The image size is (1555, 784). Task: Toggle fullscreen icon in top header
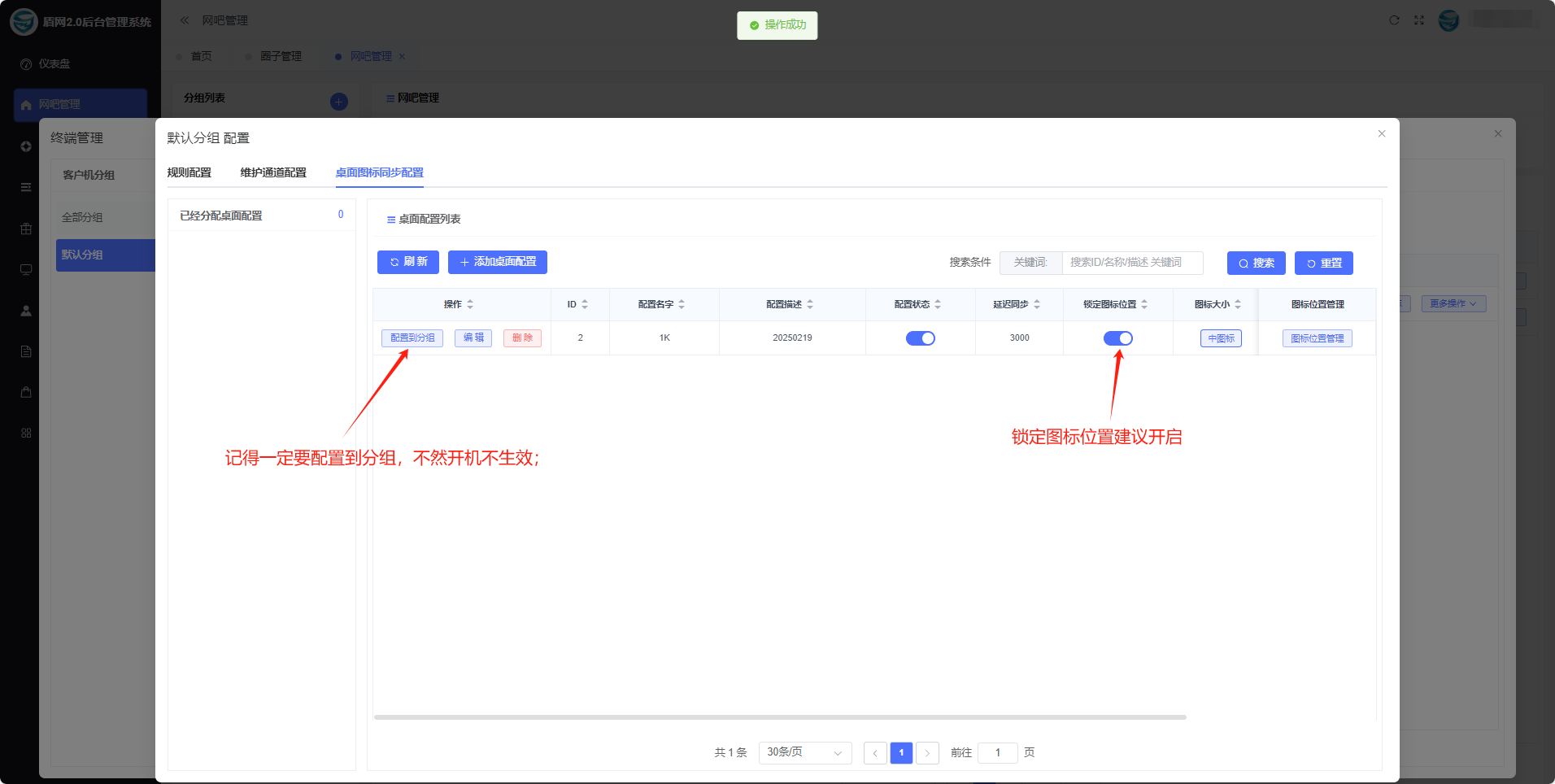1419,20
